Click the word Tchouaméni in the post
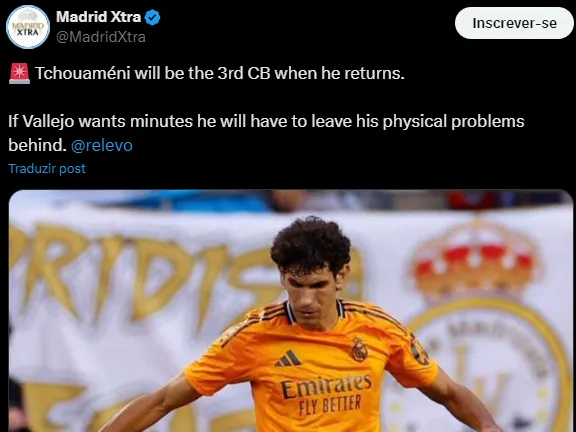Image resolution: width=576 pixels, height=432 pixels. coord(83,73)
